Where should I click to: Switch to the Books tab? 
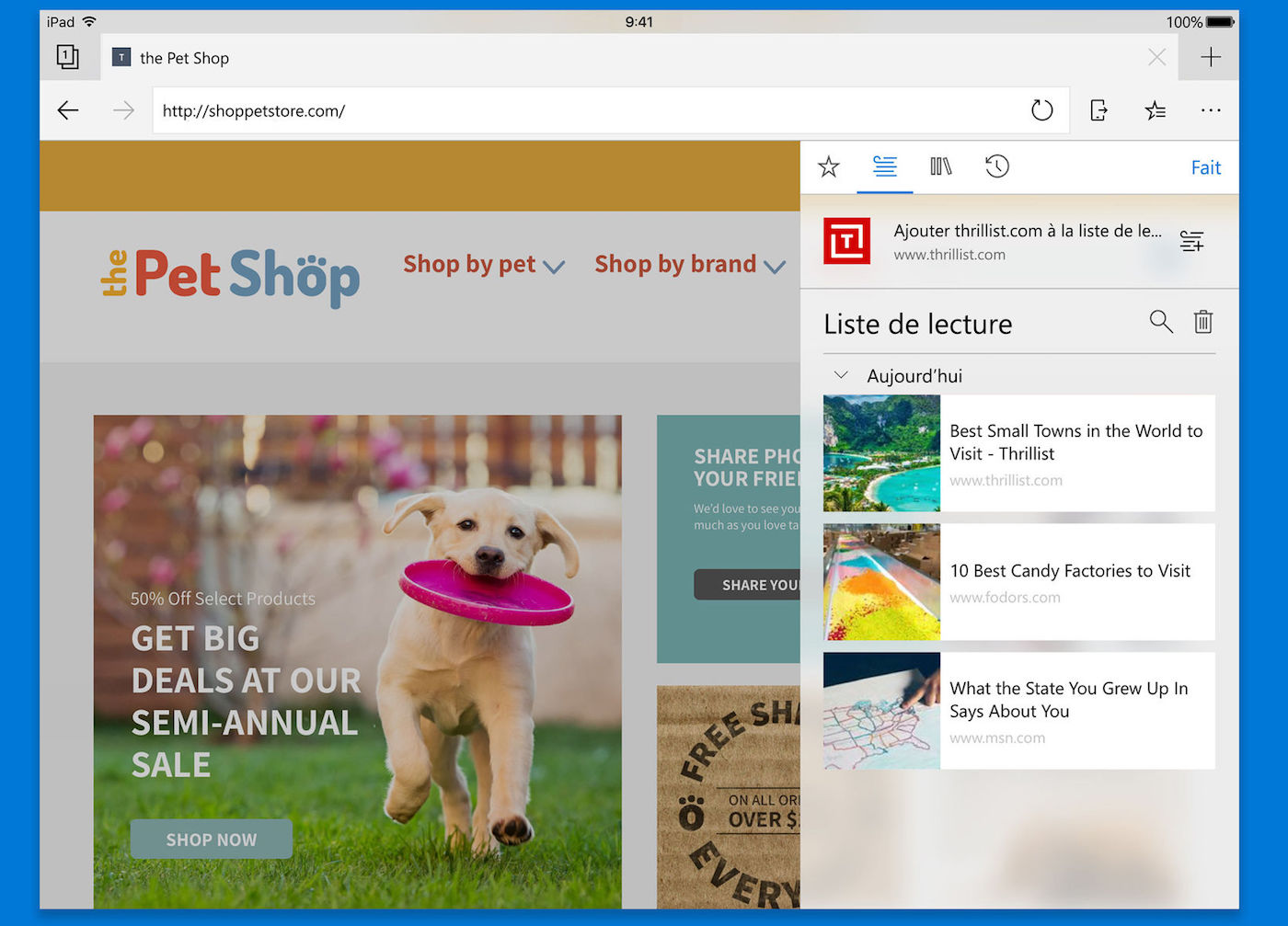[x=941, y=166]
